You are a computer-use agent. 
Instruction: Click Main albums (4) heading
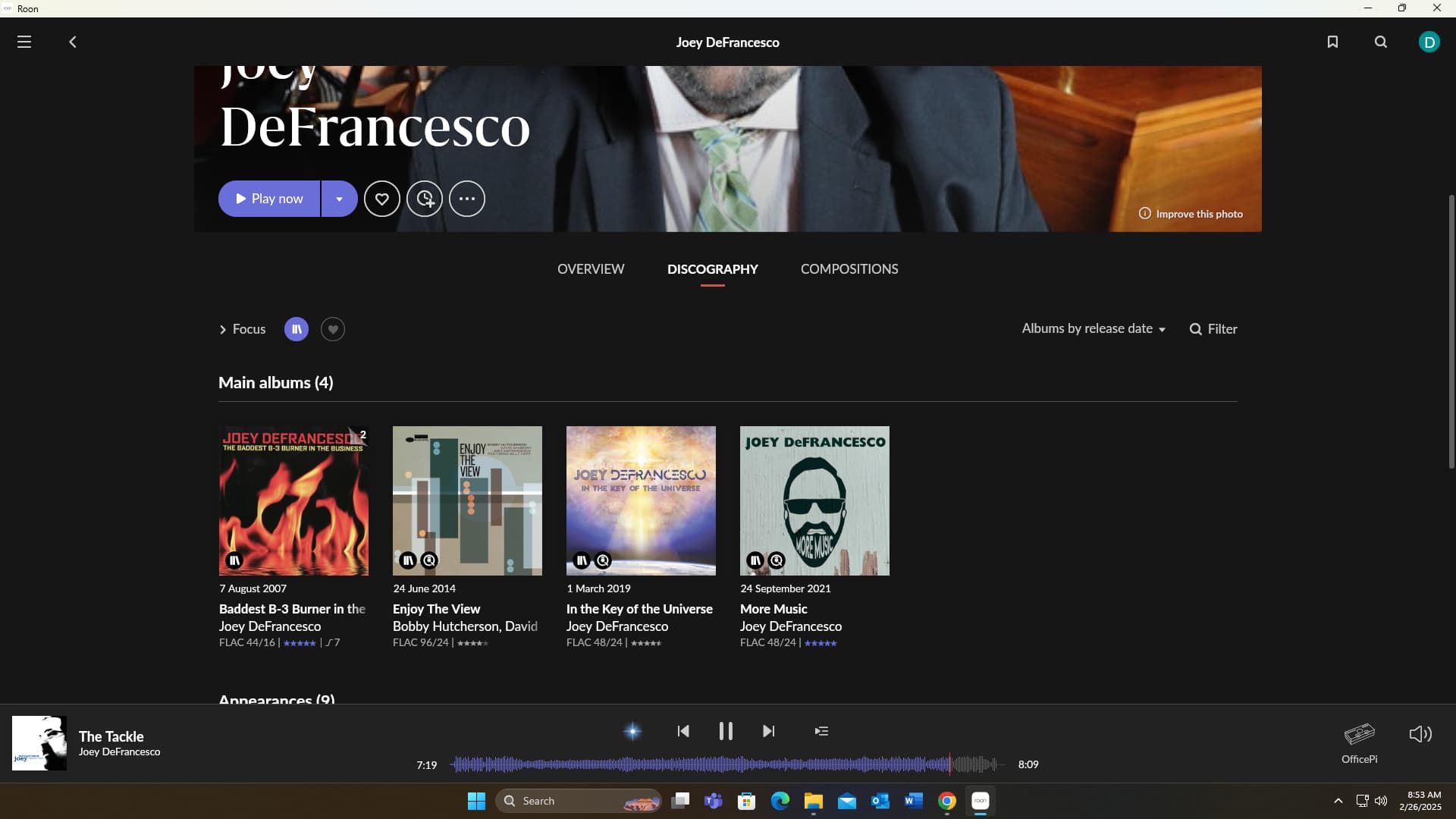[276, 383]
